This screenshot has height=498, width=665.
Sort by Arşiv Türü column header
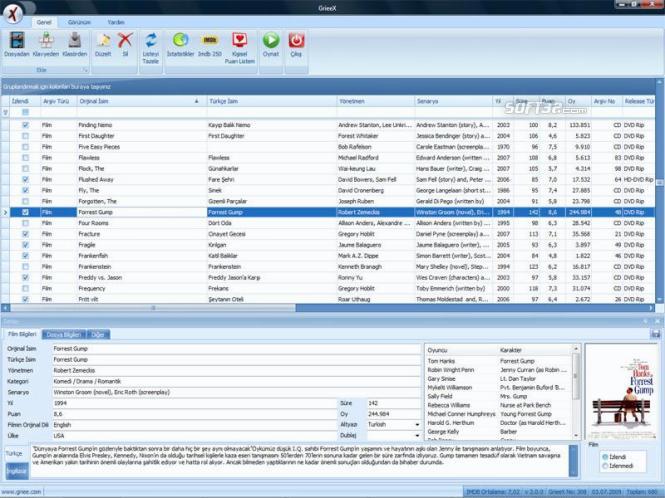[58, 101]
